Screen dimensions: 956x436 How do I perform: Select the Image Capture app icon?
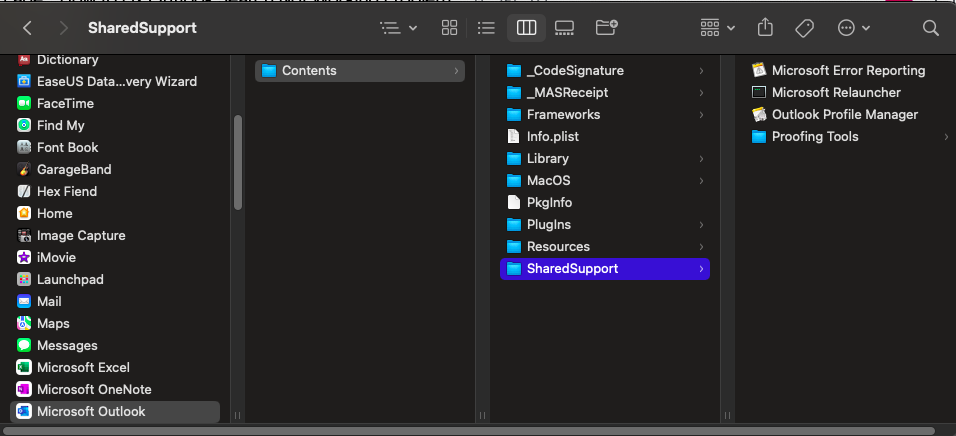(x=24, y=235)
